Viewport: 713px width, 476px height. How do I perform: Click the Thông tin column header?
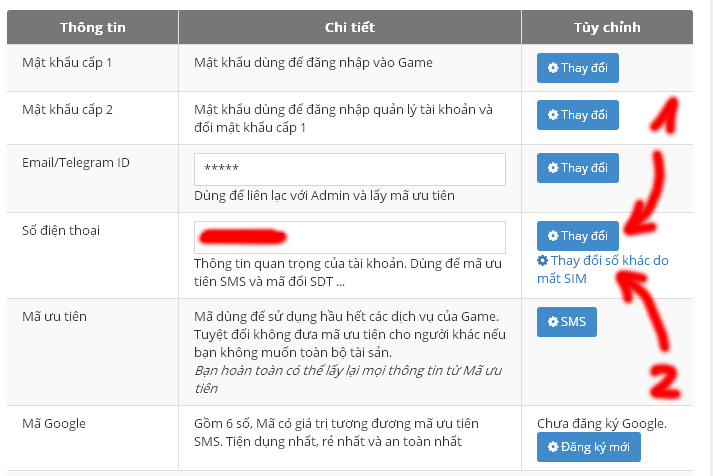point(92,27)
